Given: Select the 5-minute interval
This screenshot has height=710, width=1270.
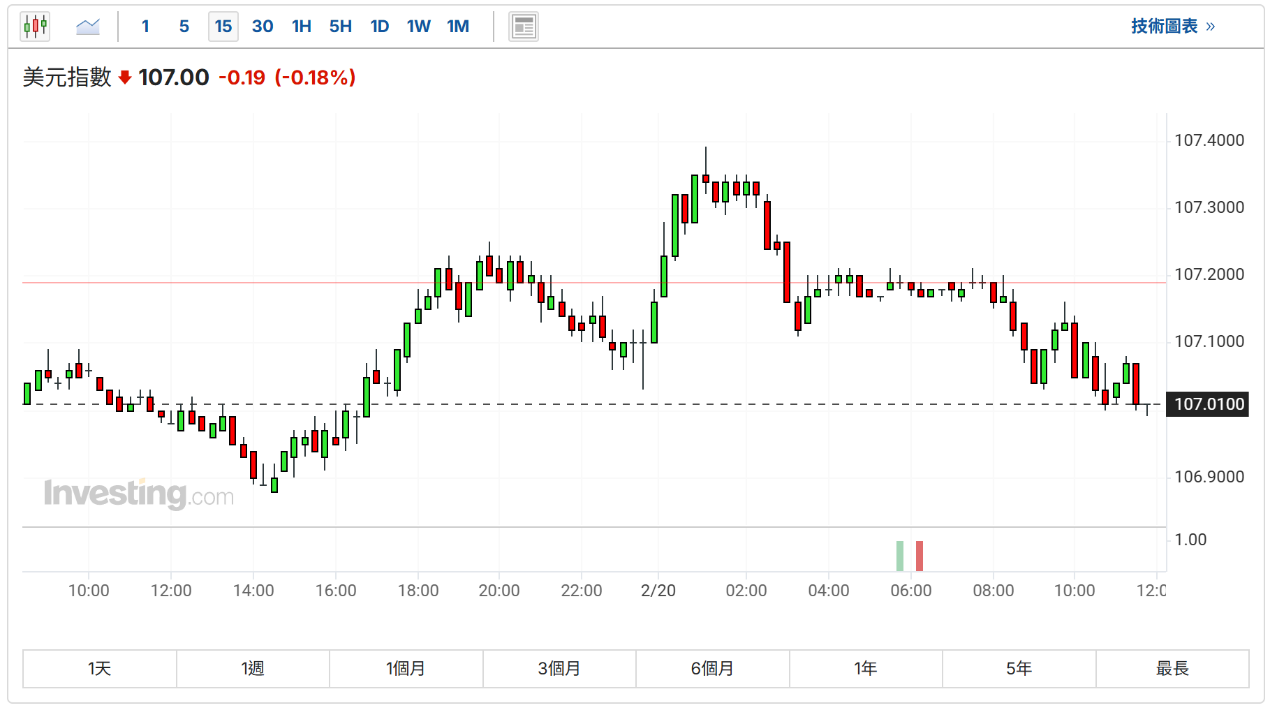Looking at the screenshot, I should click(184, 26).
